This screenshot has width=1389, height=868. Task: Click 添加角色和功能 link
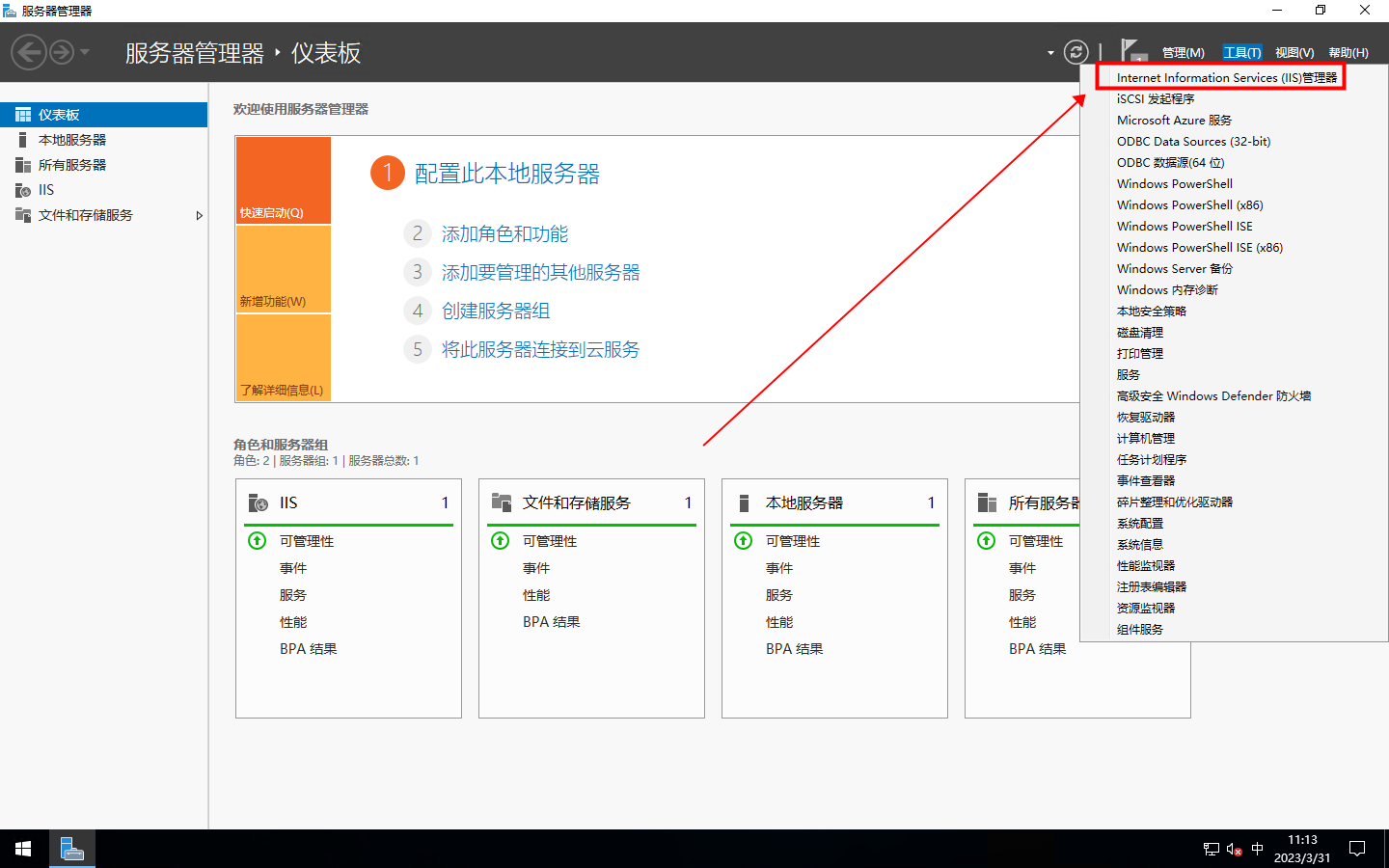504,234
